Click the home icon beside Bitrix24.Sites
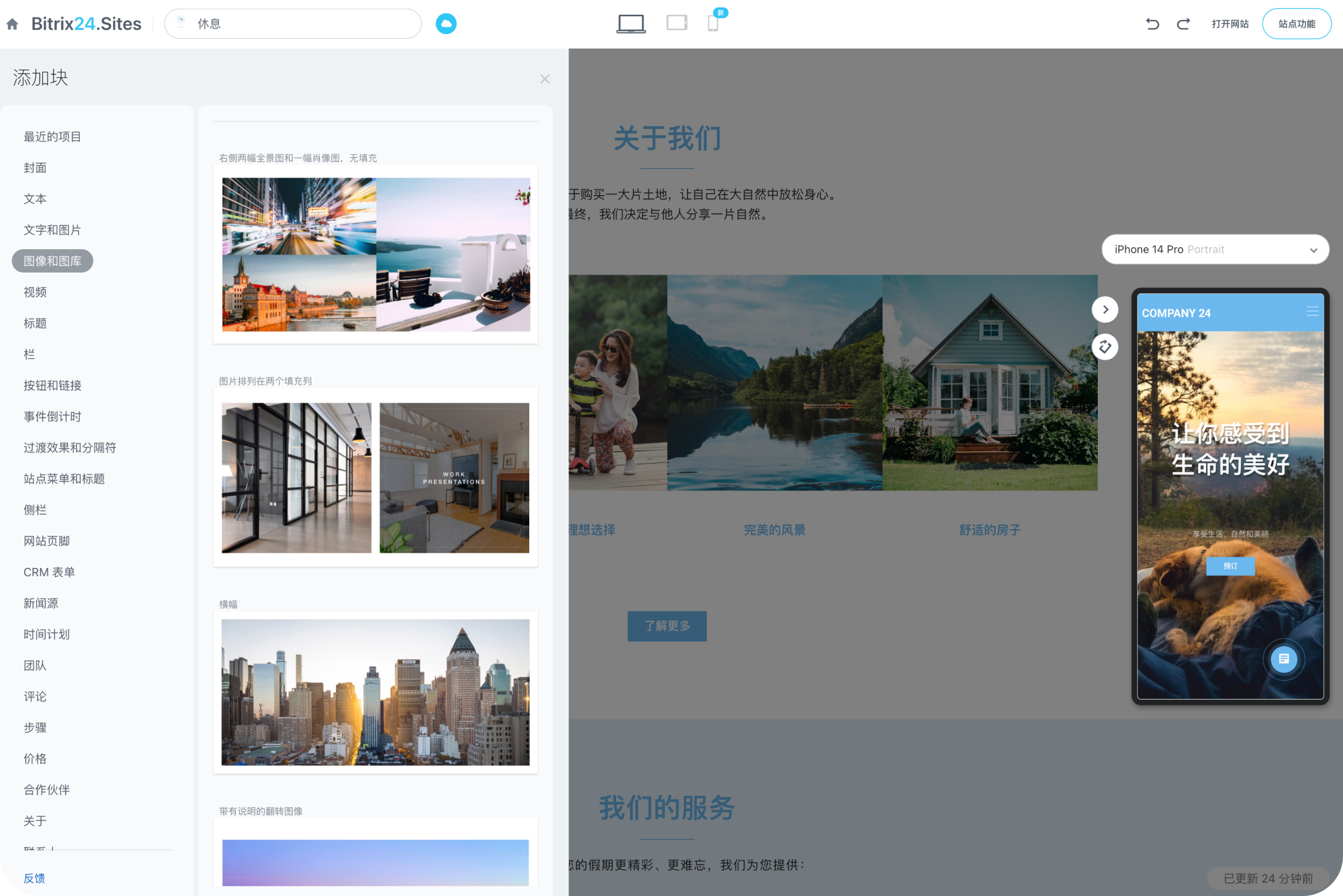Screen dimensions: 1343x896 pyautogui.click(x=12, y=24)
